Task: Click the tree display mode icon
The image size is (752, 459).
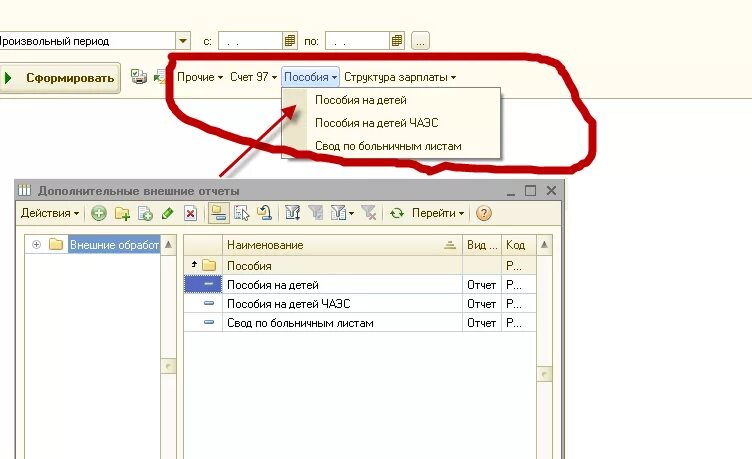Action: [x=242, y=213]
